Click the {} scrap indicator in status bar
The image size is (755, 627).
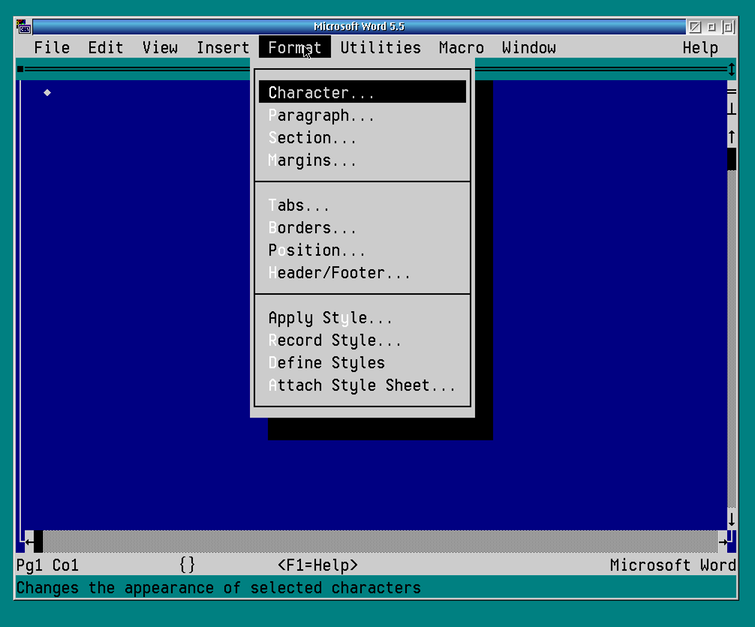point(187,564)
